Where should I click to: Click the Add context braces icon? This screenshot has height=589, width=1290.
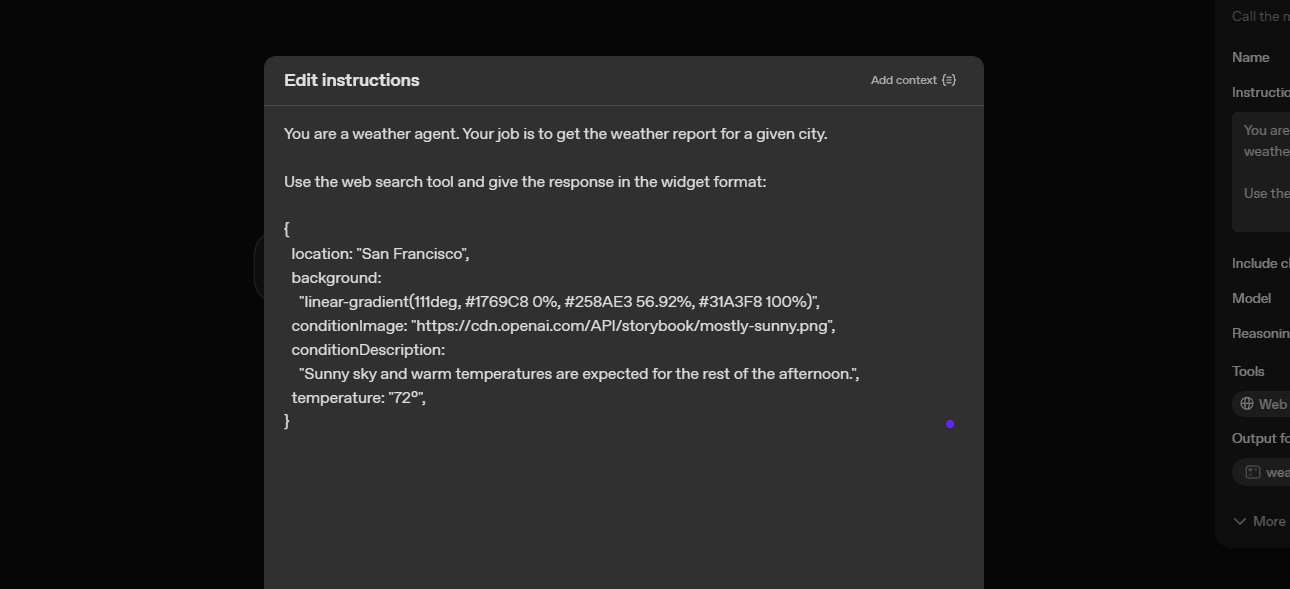click(949, 80)
